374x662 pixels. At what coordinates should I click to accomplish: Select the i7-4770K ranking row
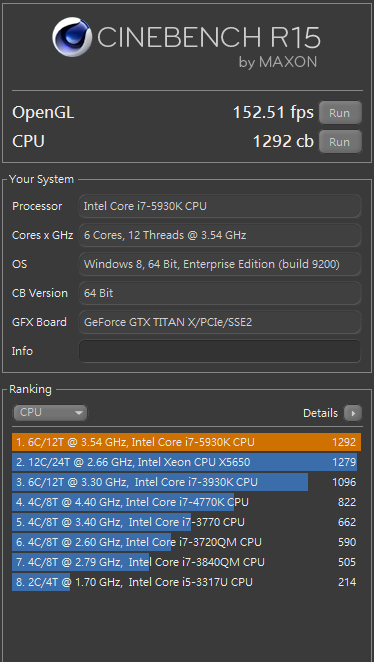click(187, 502)
